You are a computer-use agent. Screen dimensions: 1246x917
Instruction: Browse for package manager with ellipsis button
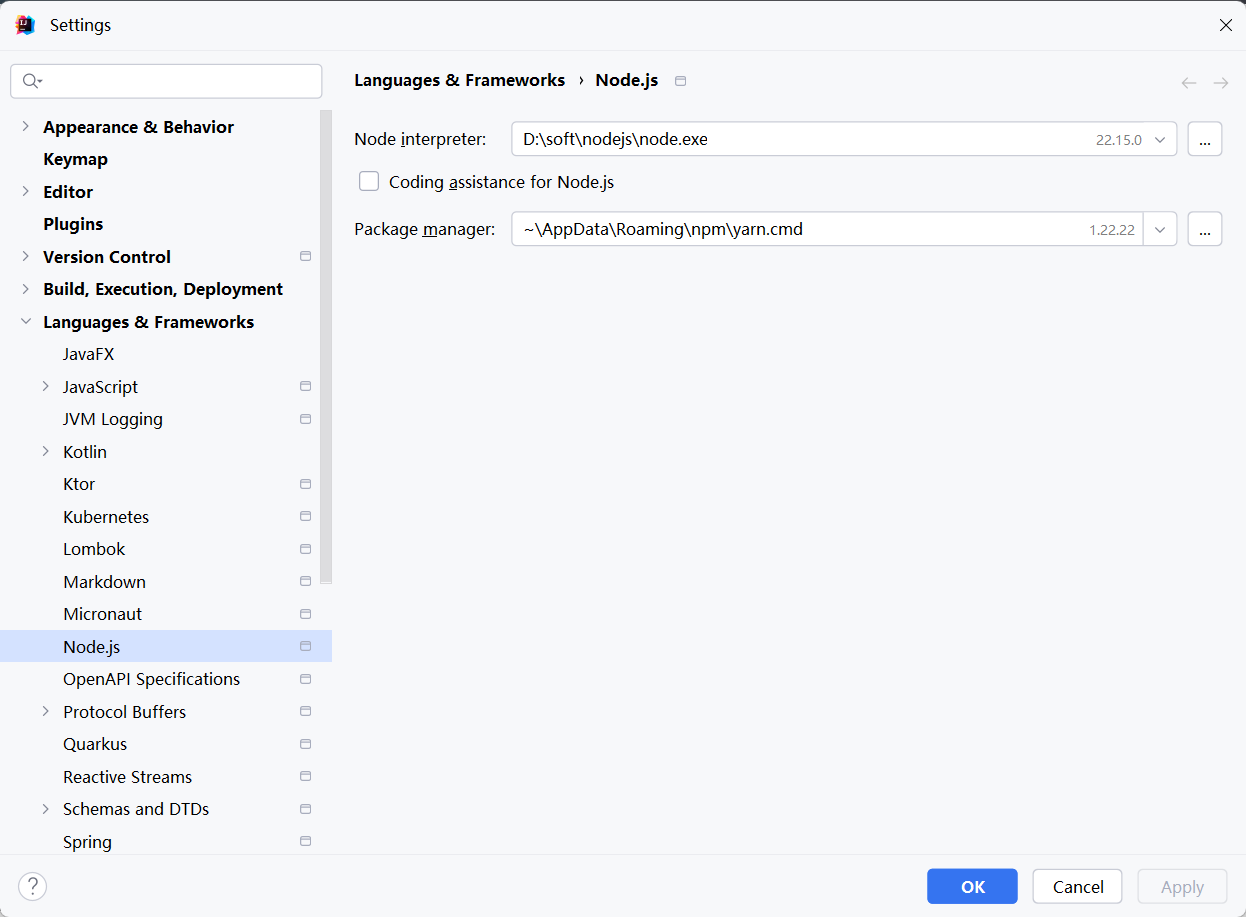coord(1205,229)
